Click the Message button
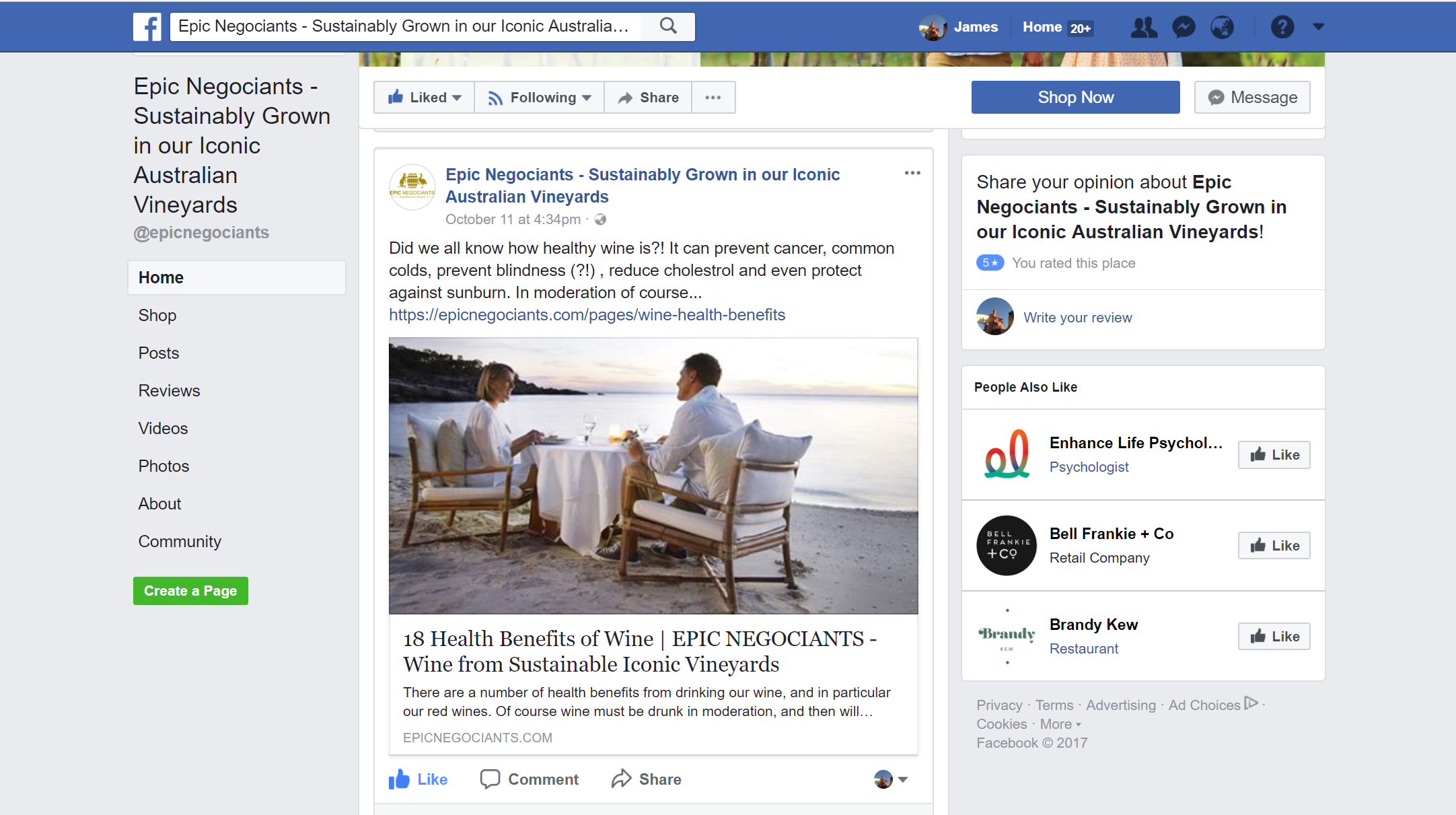The image size is (1456, 815). click(x=1252, y=97)
